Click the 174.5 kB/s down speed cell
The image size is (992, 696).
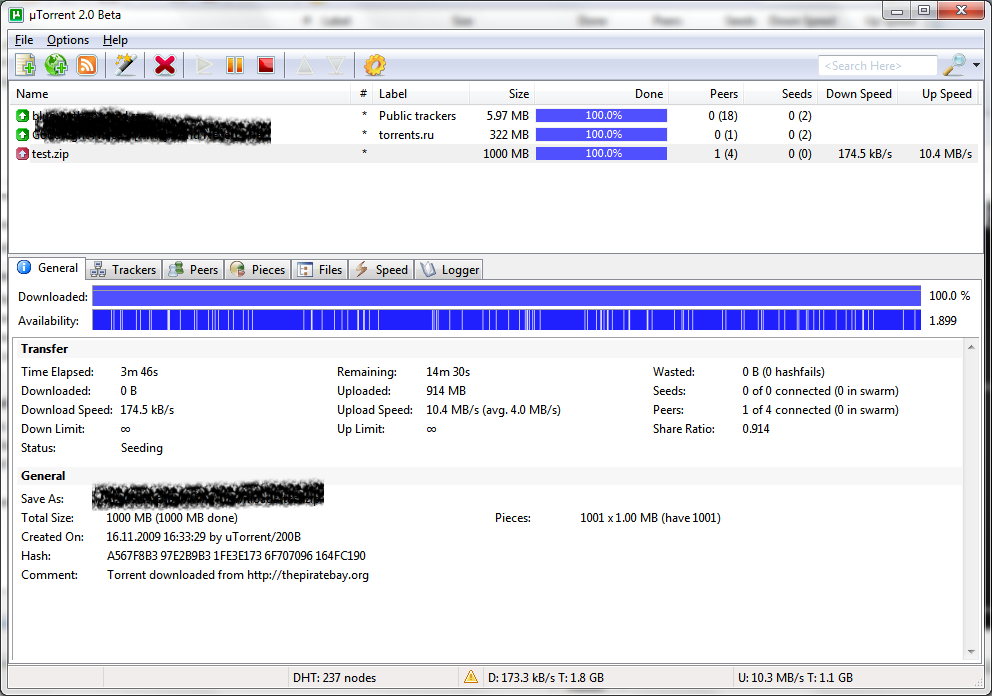pyautogui.click(x=865, y=154)
